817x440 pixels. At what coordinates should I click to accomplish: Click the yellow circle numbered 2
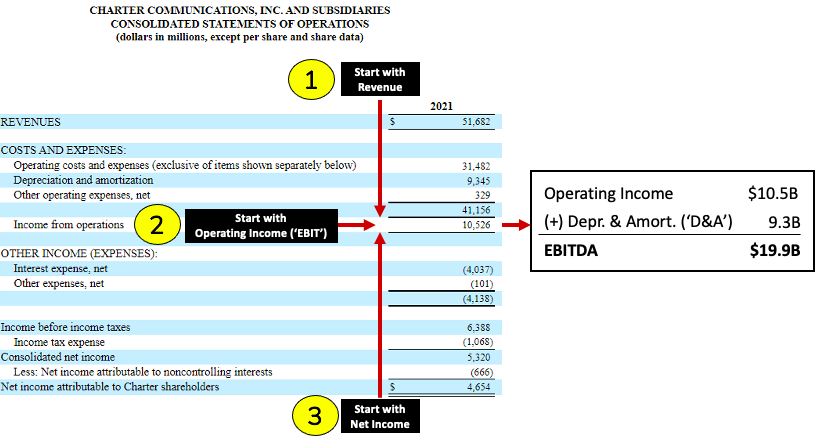(x=154, y=226)
